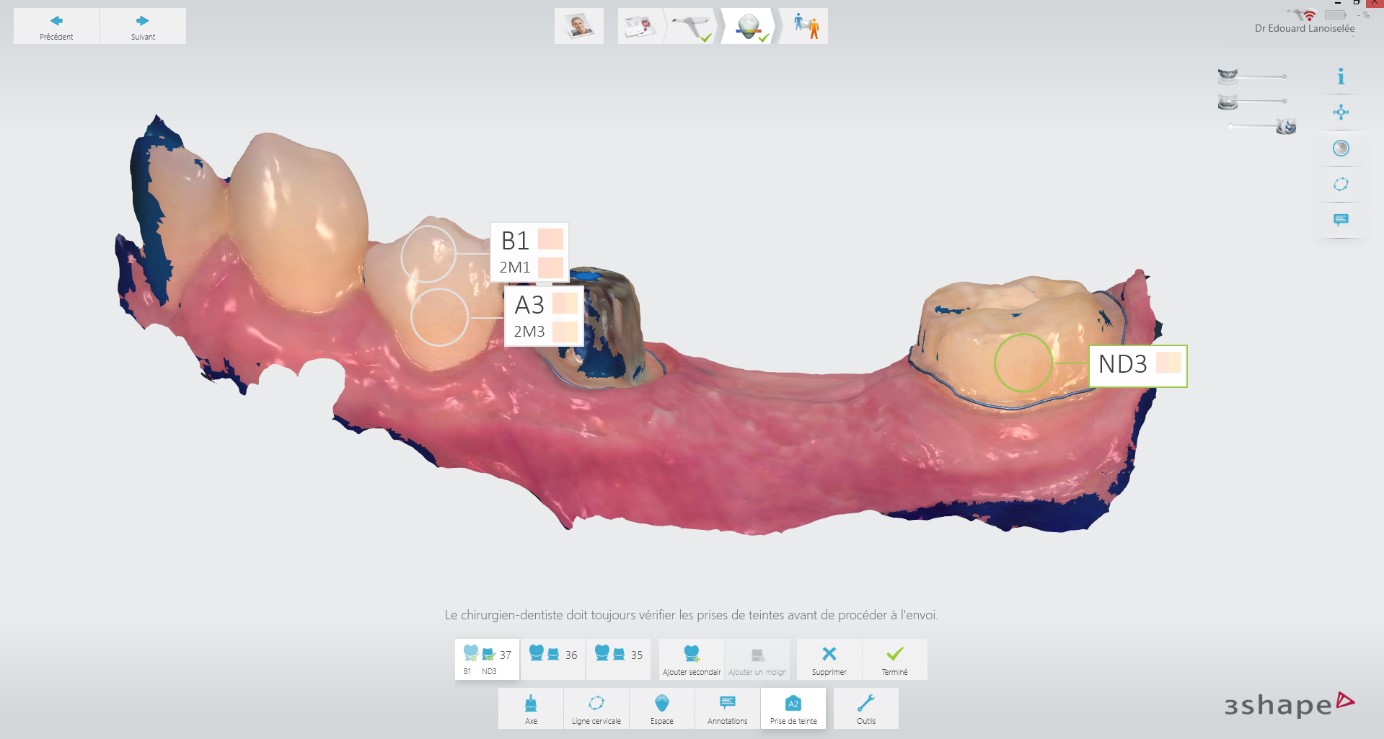Click the ND3 shade color swatch
This screenshot has height=739, width=1384.
(x=1168, y=363)
